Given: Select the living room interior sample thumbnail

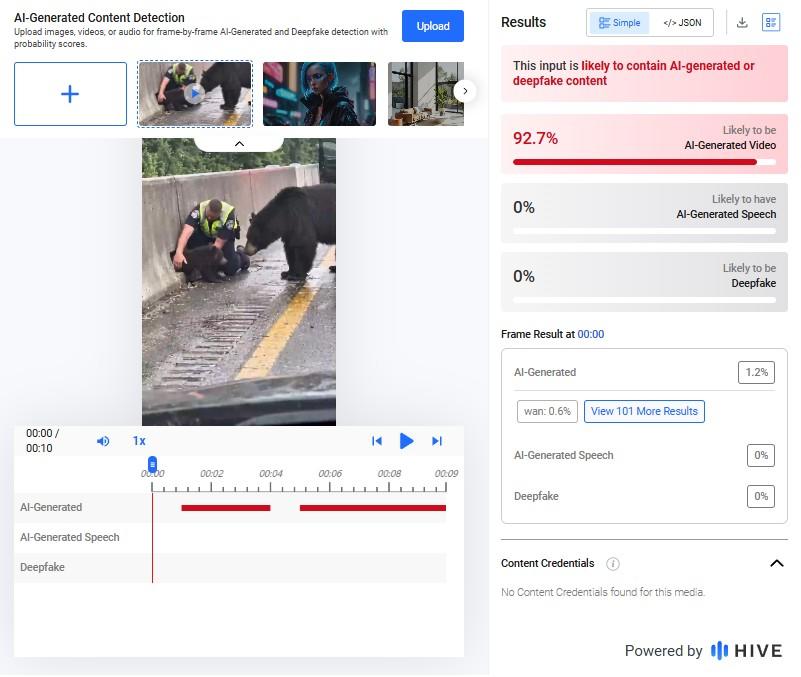Looking at the screenshot, I should pyautogui.click(x=426, y=94).
